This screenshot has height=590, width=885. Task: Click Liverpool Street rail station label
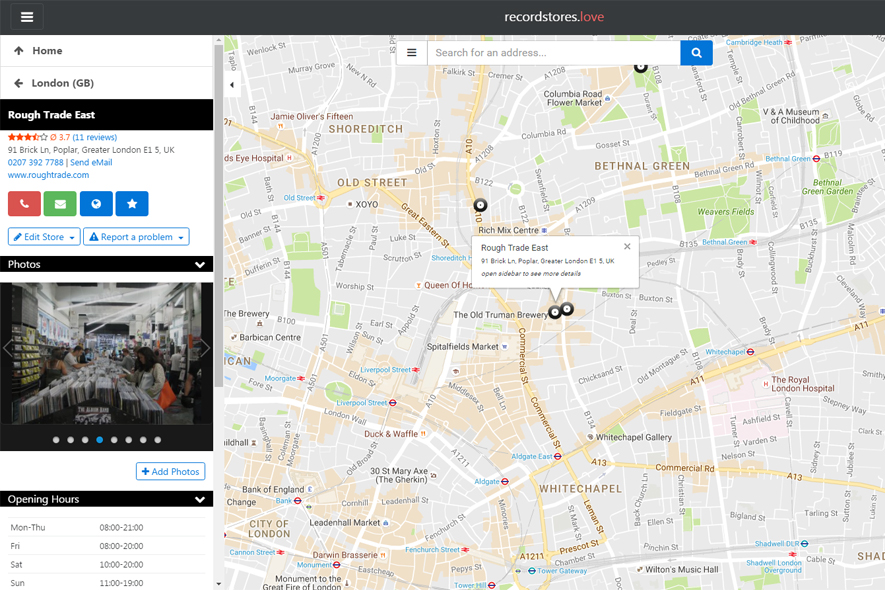coord(385,370)
